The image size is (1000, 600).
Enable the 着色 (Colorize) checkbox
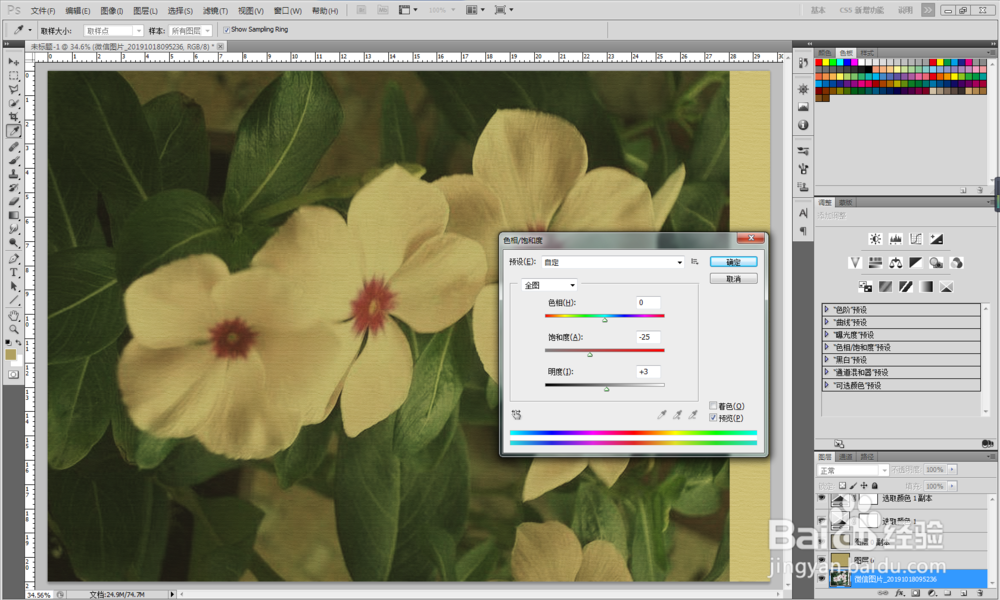[712, 406]
